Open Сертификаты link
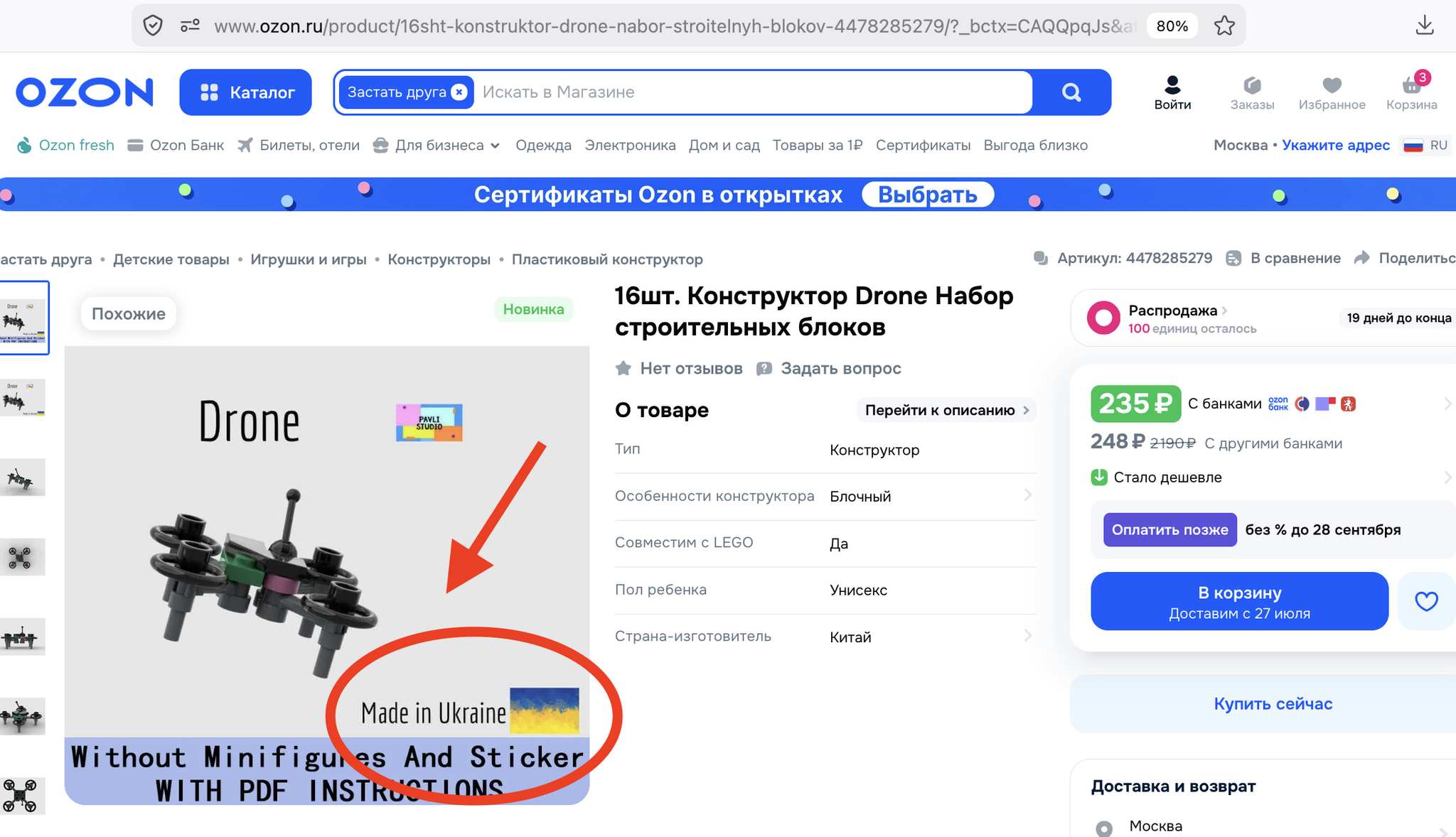 [923, 145]
